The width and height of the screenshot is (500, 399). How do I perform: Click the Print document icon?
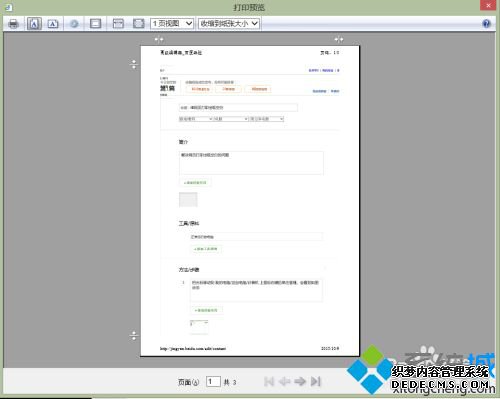pyautogui.click(x=13, y=24)
